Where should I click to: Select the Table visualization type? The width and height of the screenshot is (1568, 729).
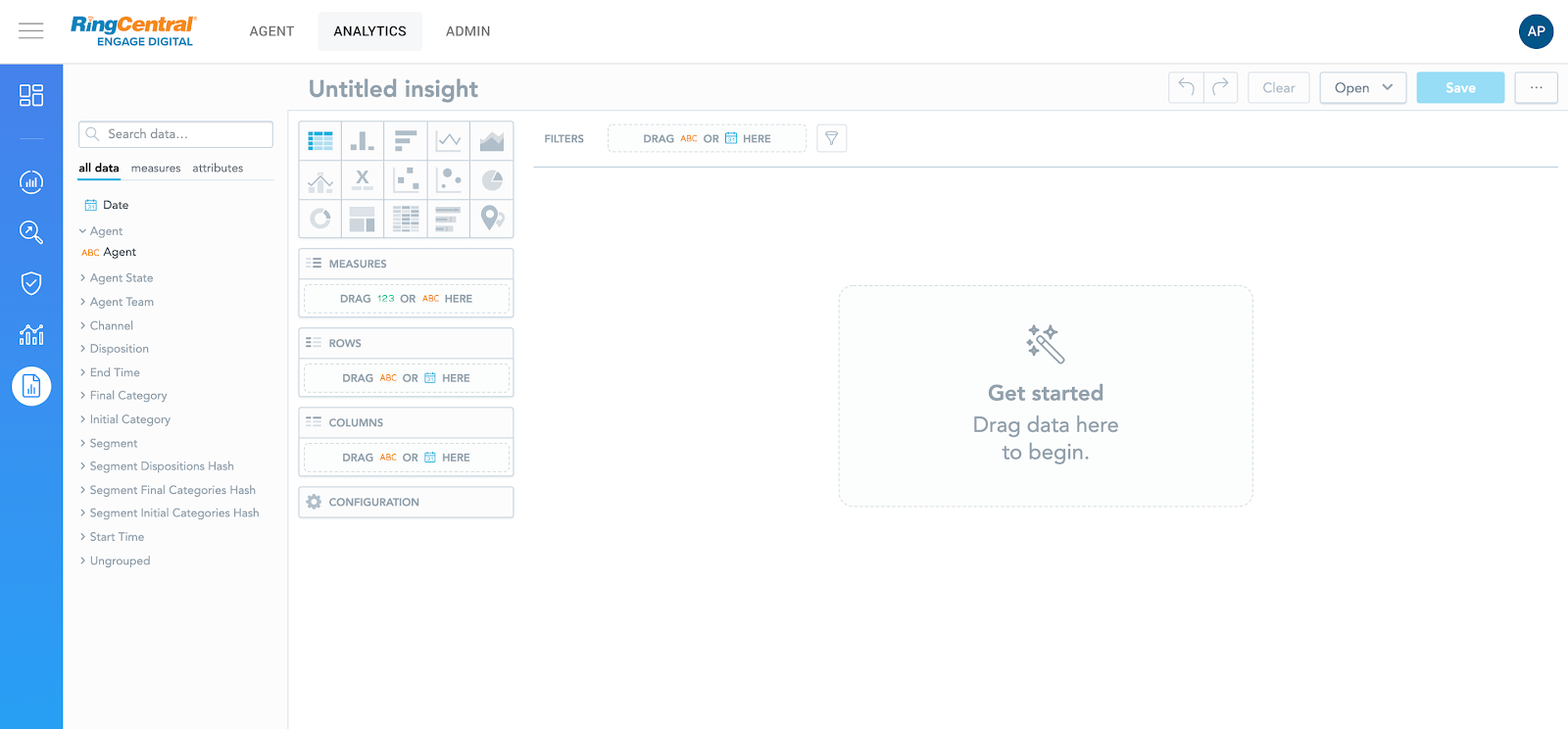point(320,141)
